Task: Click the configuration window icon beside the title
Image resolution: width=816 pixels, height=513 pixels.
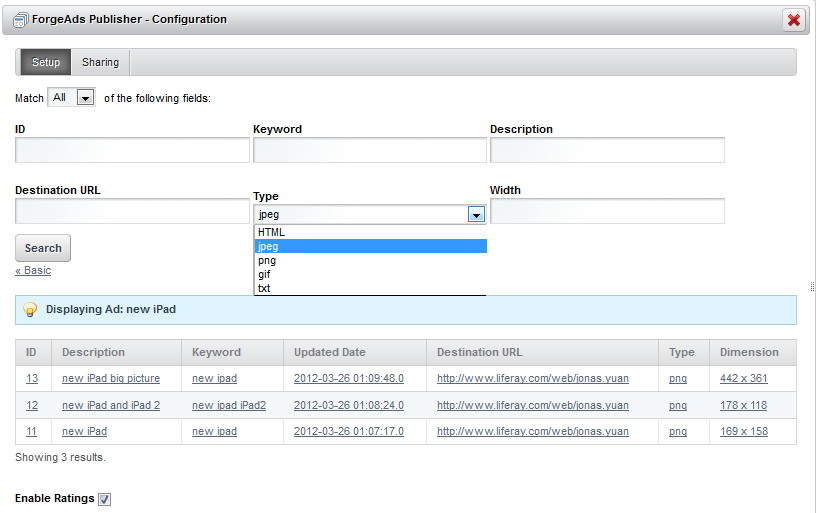Action: [x=20, y=20]
